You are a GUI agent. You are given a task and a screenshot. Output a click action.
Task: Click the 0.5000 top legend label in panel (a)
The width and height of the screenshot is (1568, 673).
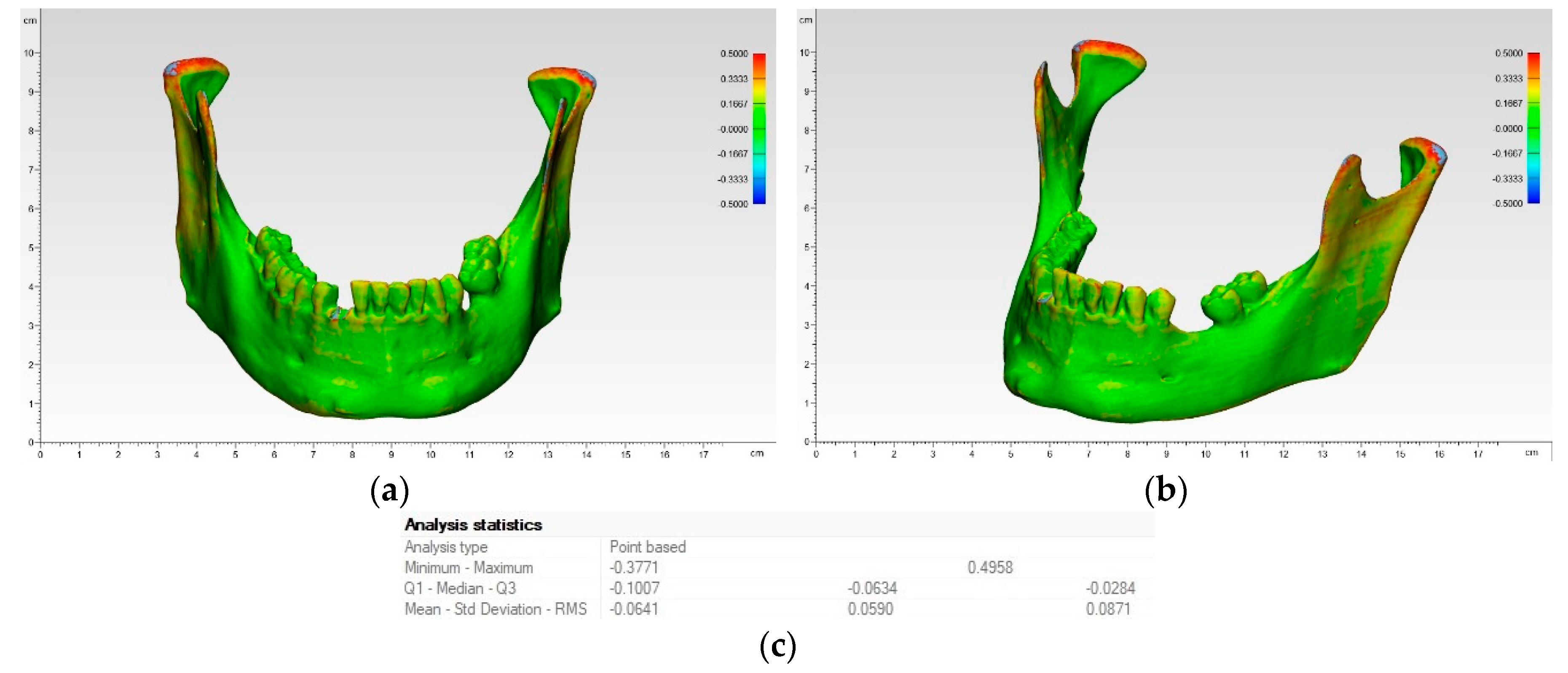pyautogui.click(x=734, y=53)
